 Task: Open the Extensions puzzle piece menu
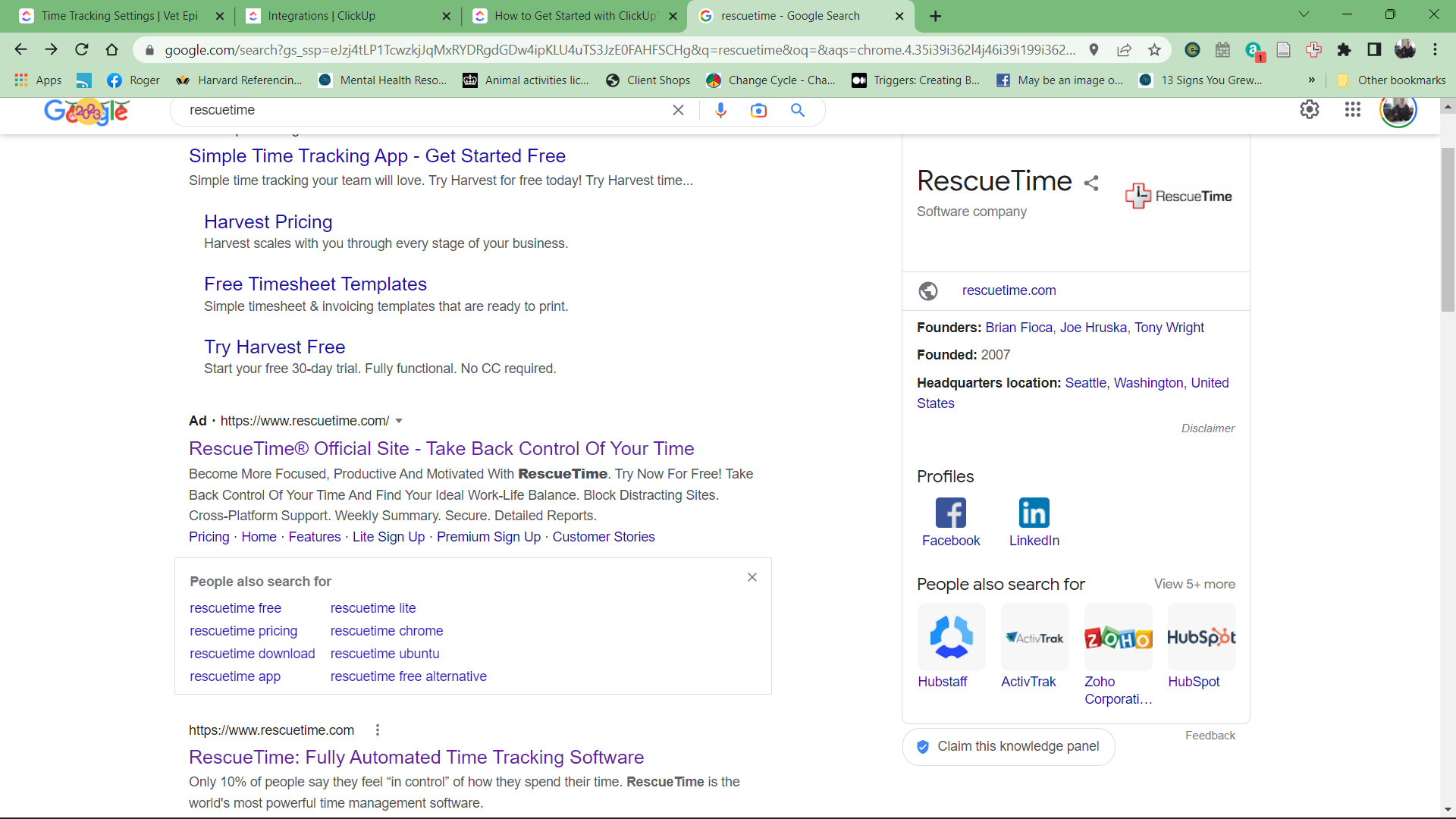click(1344, 50)
